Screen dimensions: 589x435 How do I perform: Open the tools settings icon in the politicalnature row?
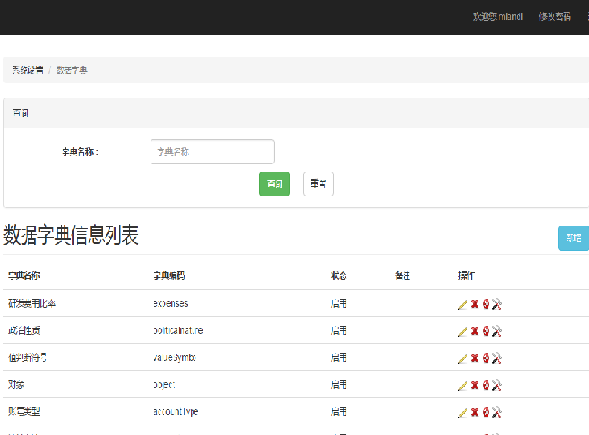(497, 331)
